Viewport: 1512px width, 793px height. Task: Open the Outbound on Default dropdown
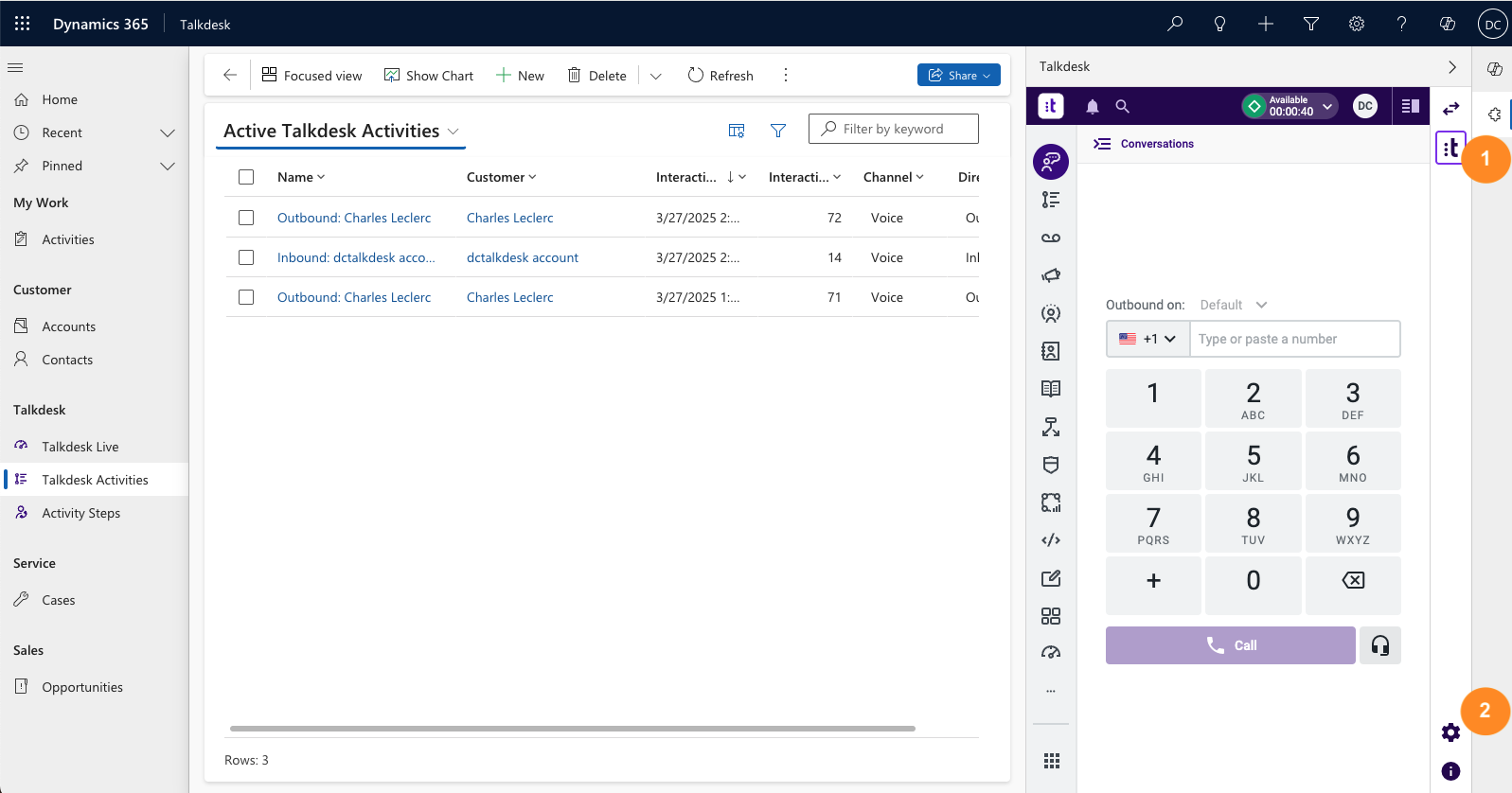click(1233, 305)
